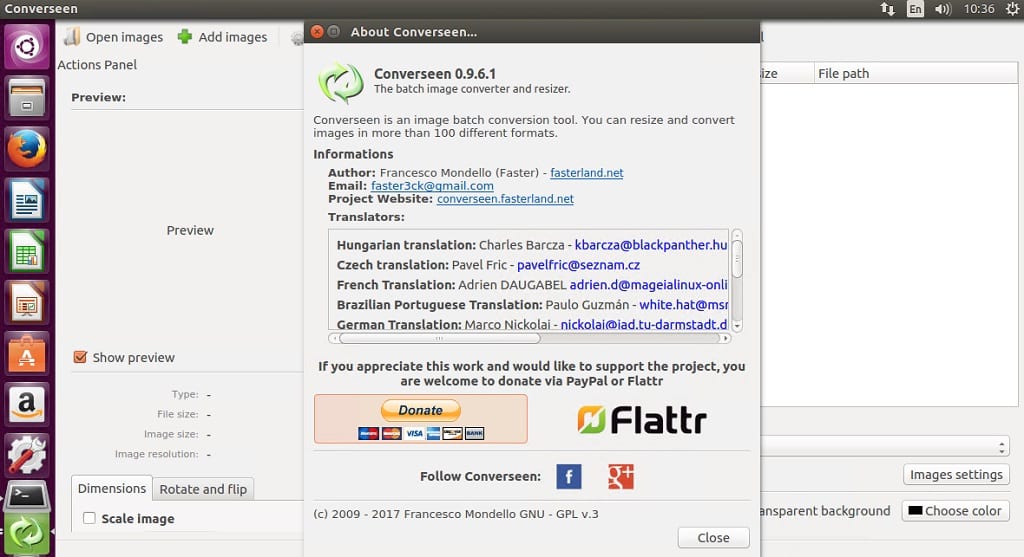This screenshot has width=1024, height=557.
Task: Click scroll down arrow in translators list
Action: (737, 325)
